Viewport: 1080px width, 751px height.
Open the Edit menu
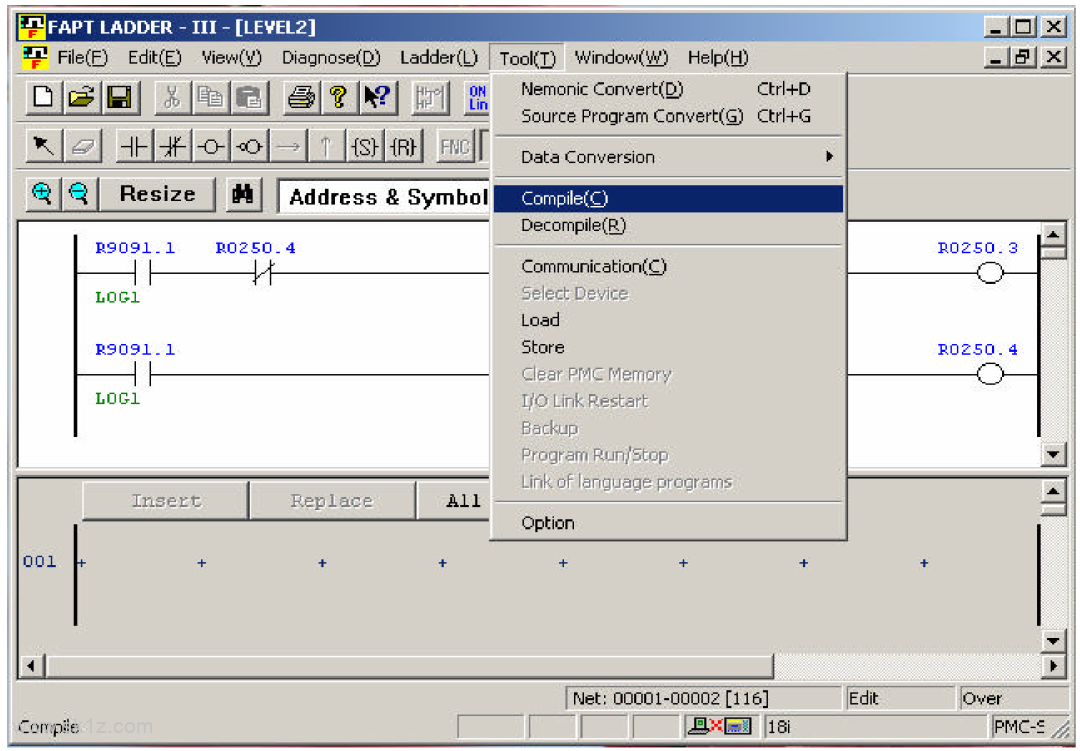click(154, 58)
